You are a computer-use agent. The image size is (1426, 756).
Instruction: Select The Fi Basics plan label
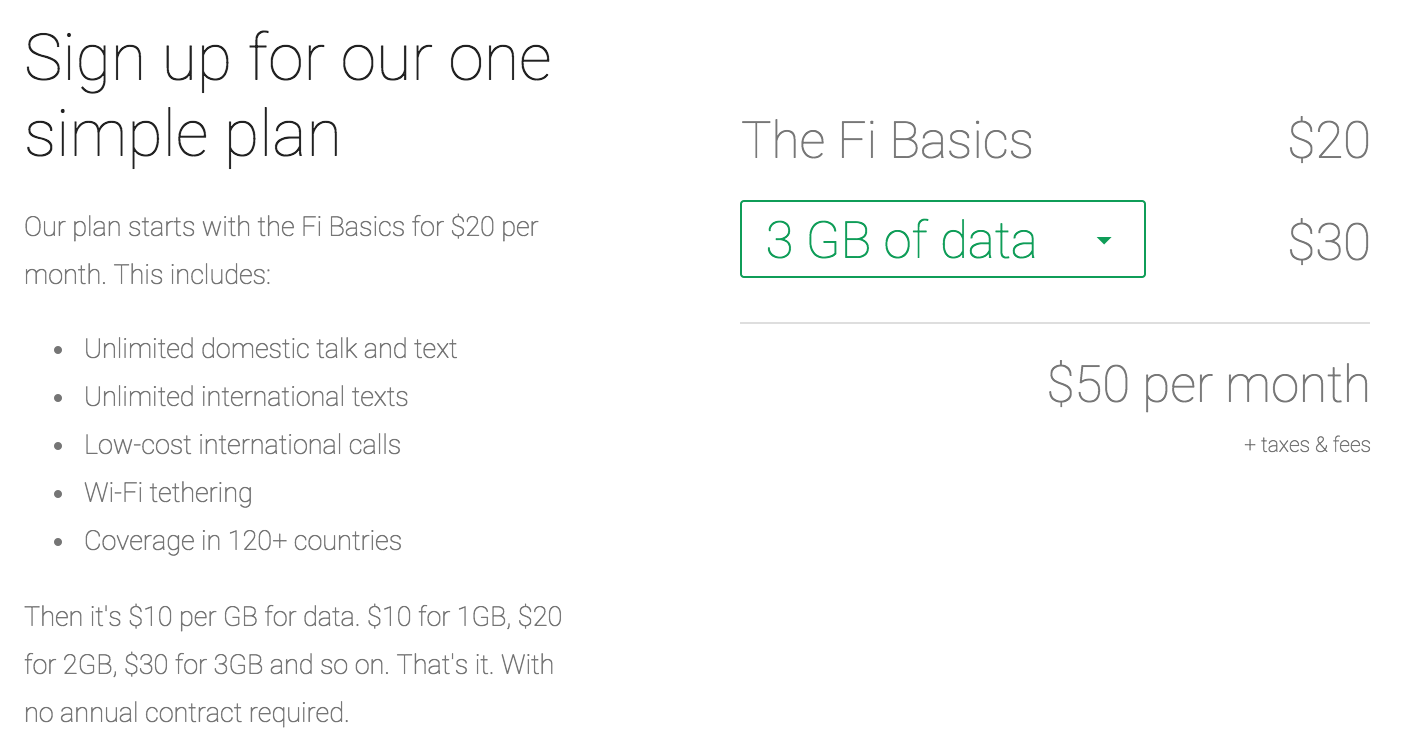tap(887, 140)
